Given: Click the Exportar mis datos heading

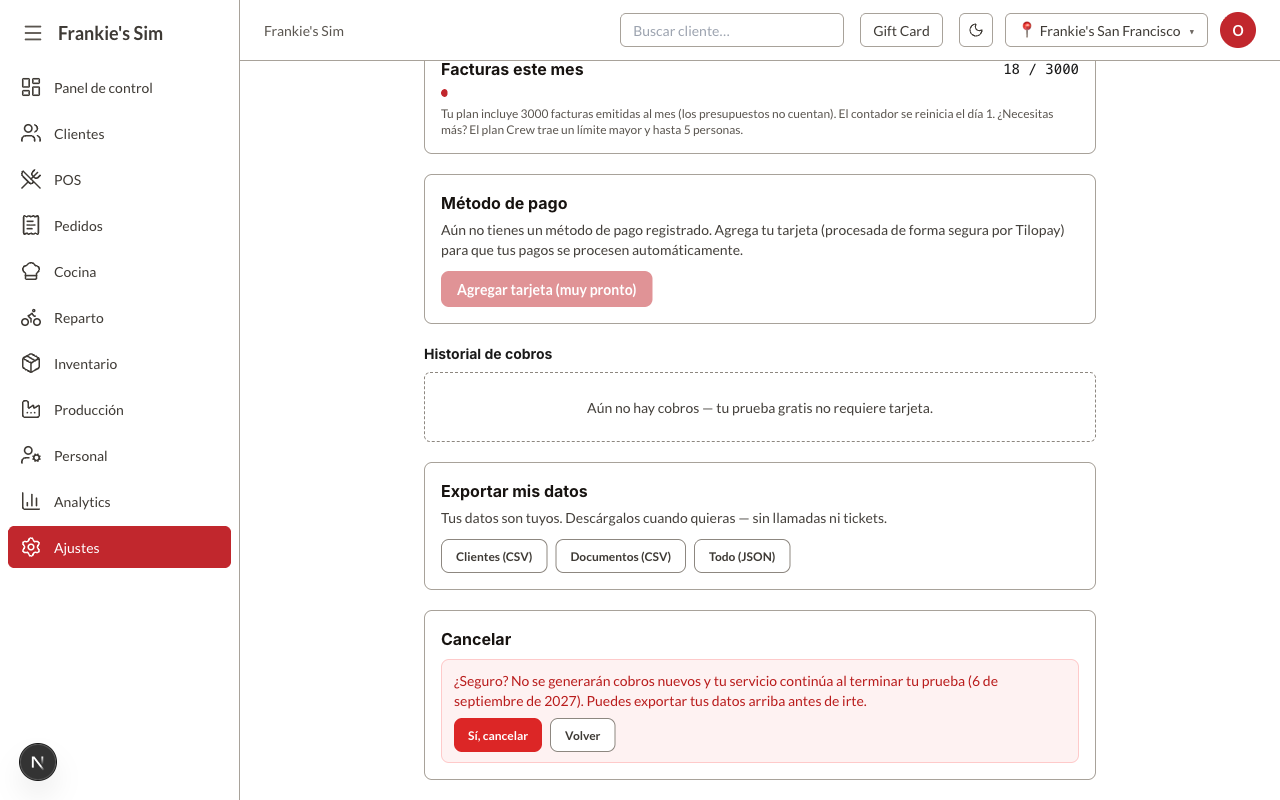Looking at the screenshot, I should click(x=514, y=491).
